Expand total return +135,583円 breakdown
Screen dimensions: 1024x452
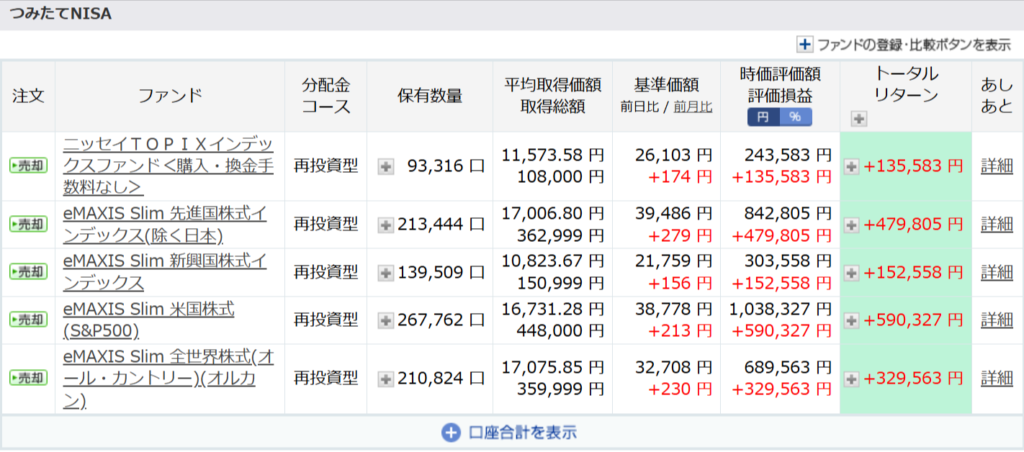(x=851, y=166)
